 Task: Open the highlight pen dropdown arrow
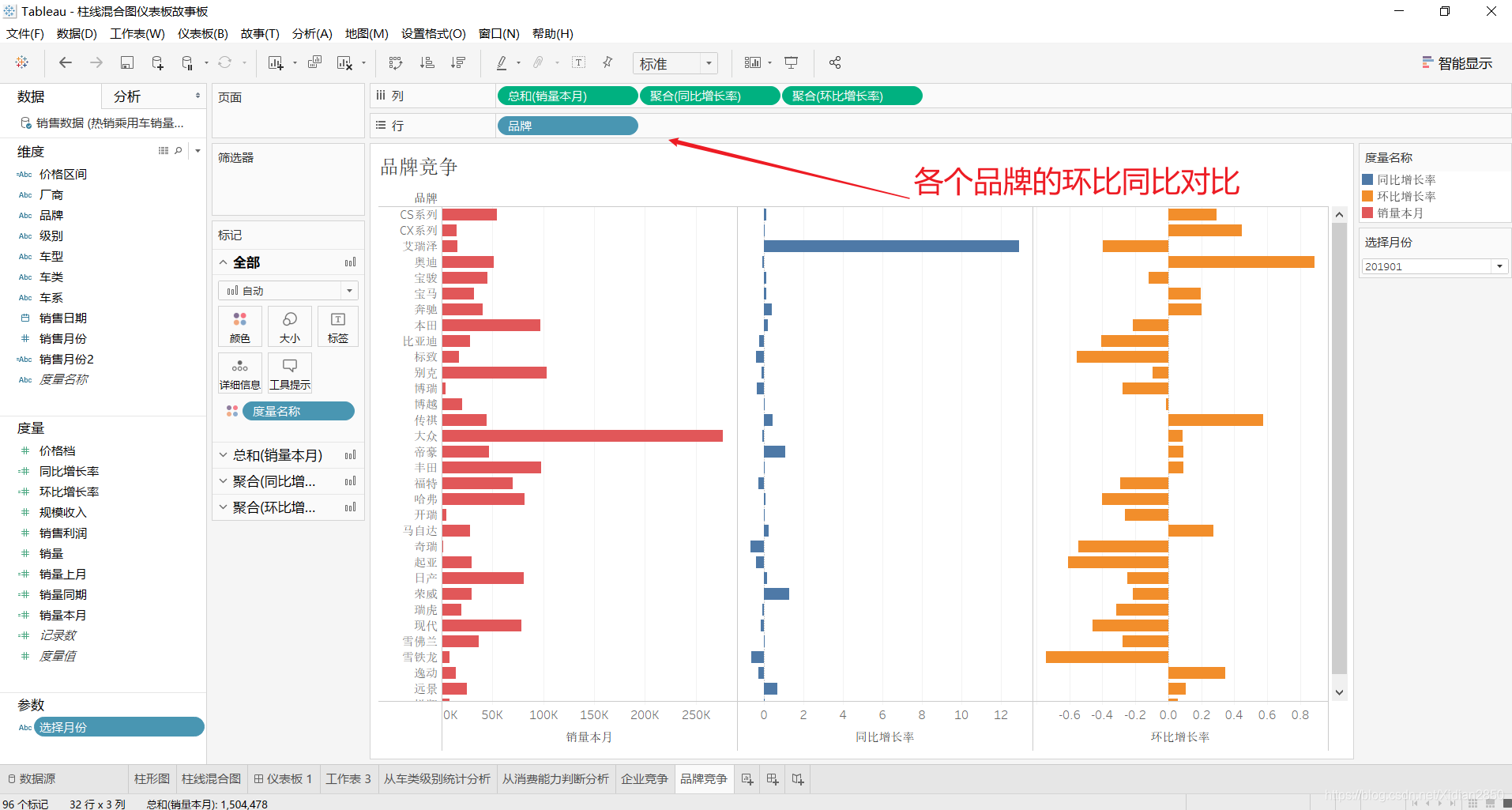[518, 63]
